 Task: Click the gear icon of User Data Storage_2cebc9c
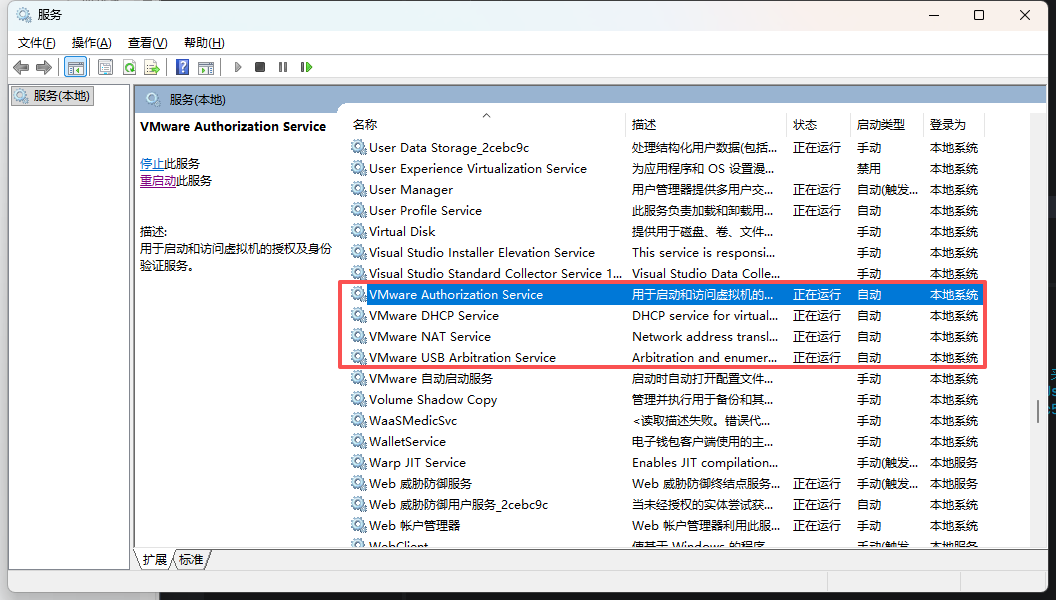pyautogui.click(x=359, y=147)
